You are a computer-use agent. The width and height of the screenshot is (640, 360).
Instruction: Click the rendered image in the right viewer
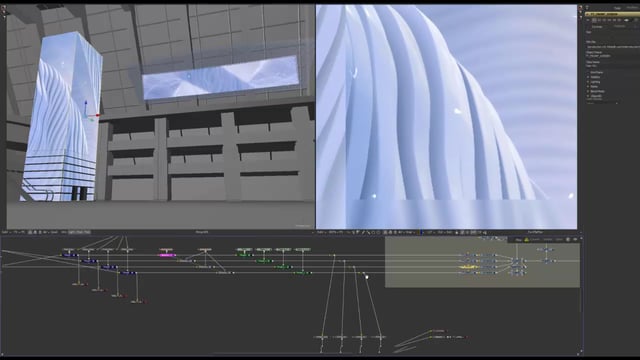pyautogui.click(x=447, y=116)
